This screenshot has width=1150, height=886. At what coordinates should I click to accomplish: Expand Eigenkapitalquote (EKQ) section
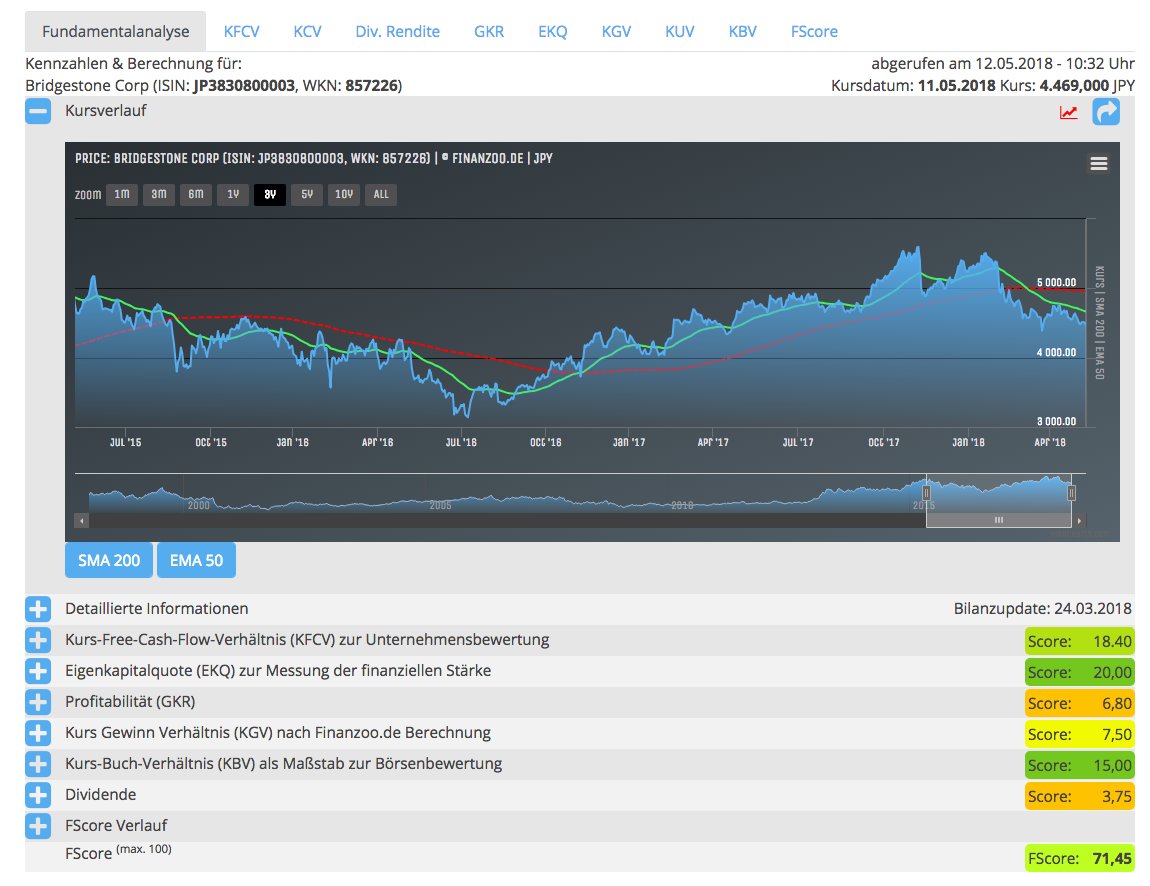pos(38,671)
